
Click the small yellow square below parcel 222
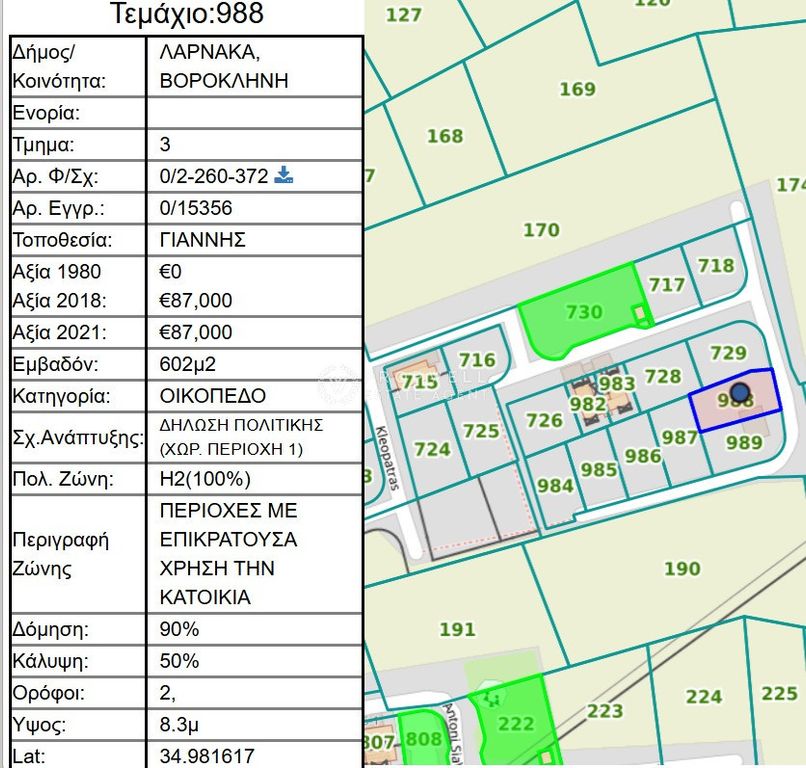(546, 758)
